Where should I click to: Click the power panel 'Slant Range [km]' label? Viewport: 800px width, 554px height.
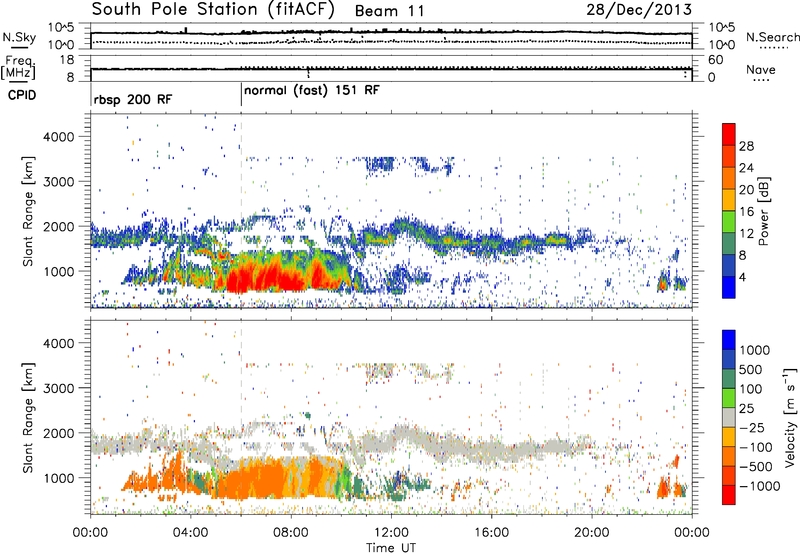[x=28, y=211]
